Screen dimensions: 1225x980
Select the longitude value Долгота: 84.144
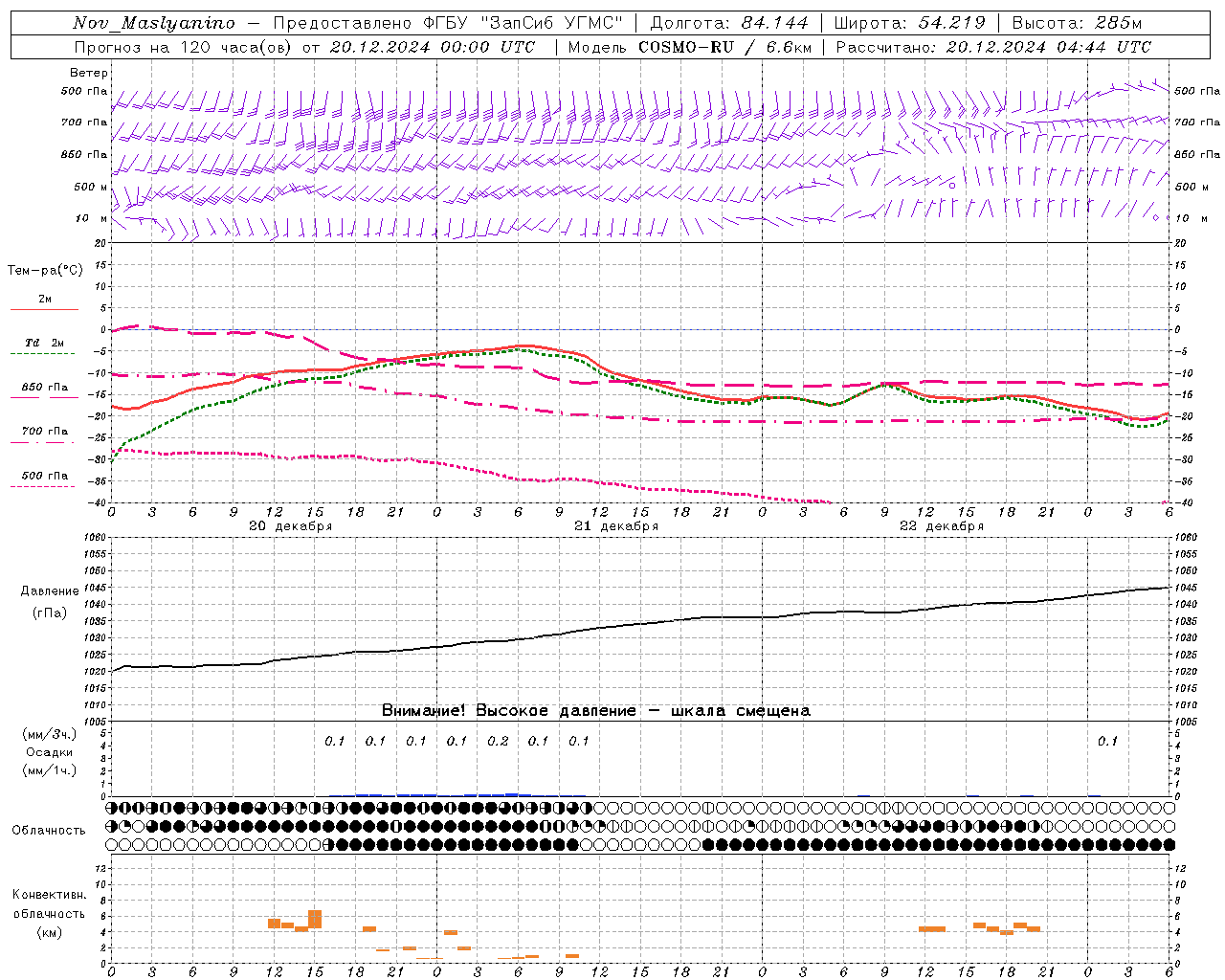click(729, 23)
